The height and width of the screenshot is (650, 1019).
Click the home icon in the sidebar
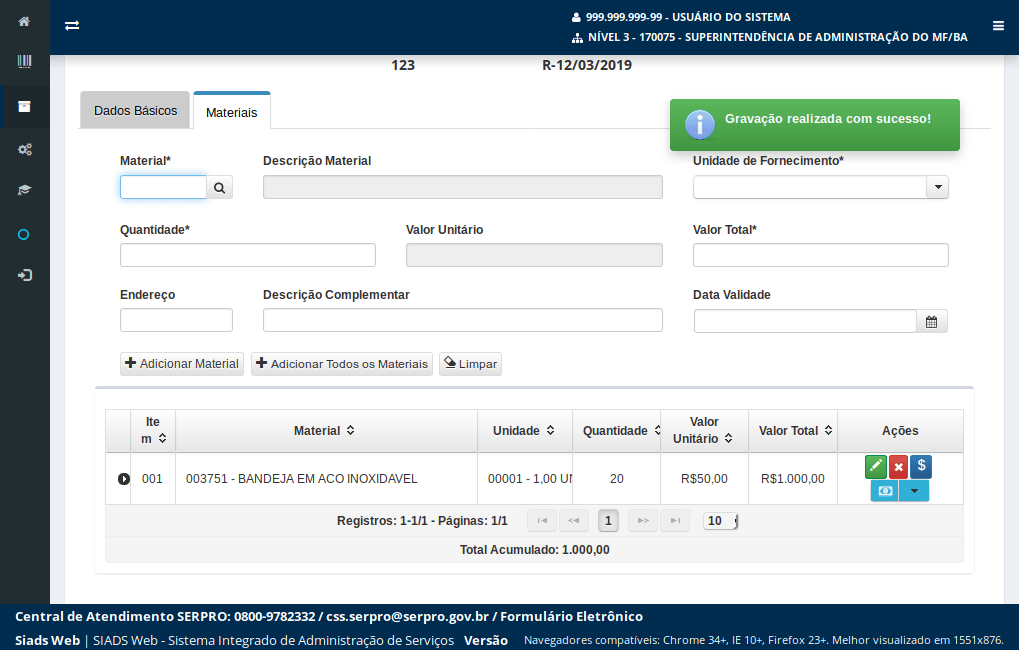point(24,21)
